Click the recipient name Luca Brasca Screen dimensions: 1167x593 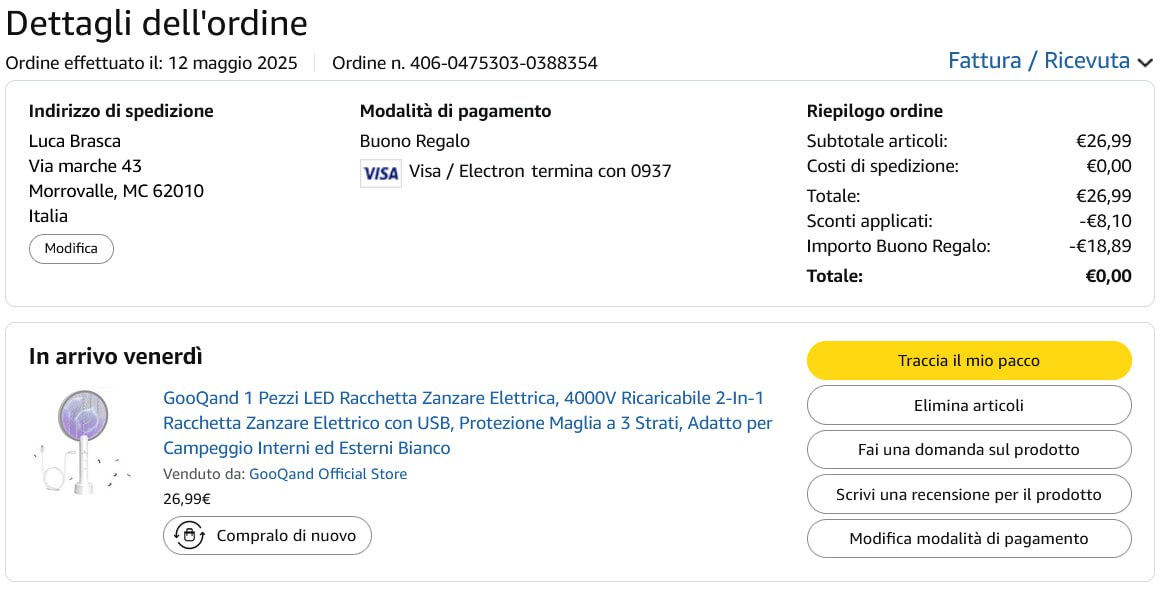click(75, 141)
